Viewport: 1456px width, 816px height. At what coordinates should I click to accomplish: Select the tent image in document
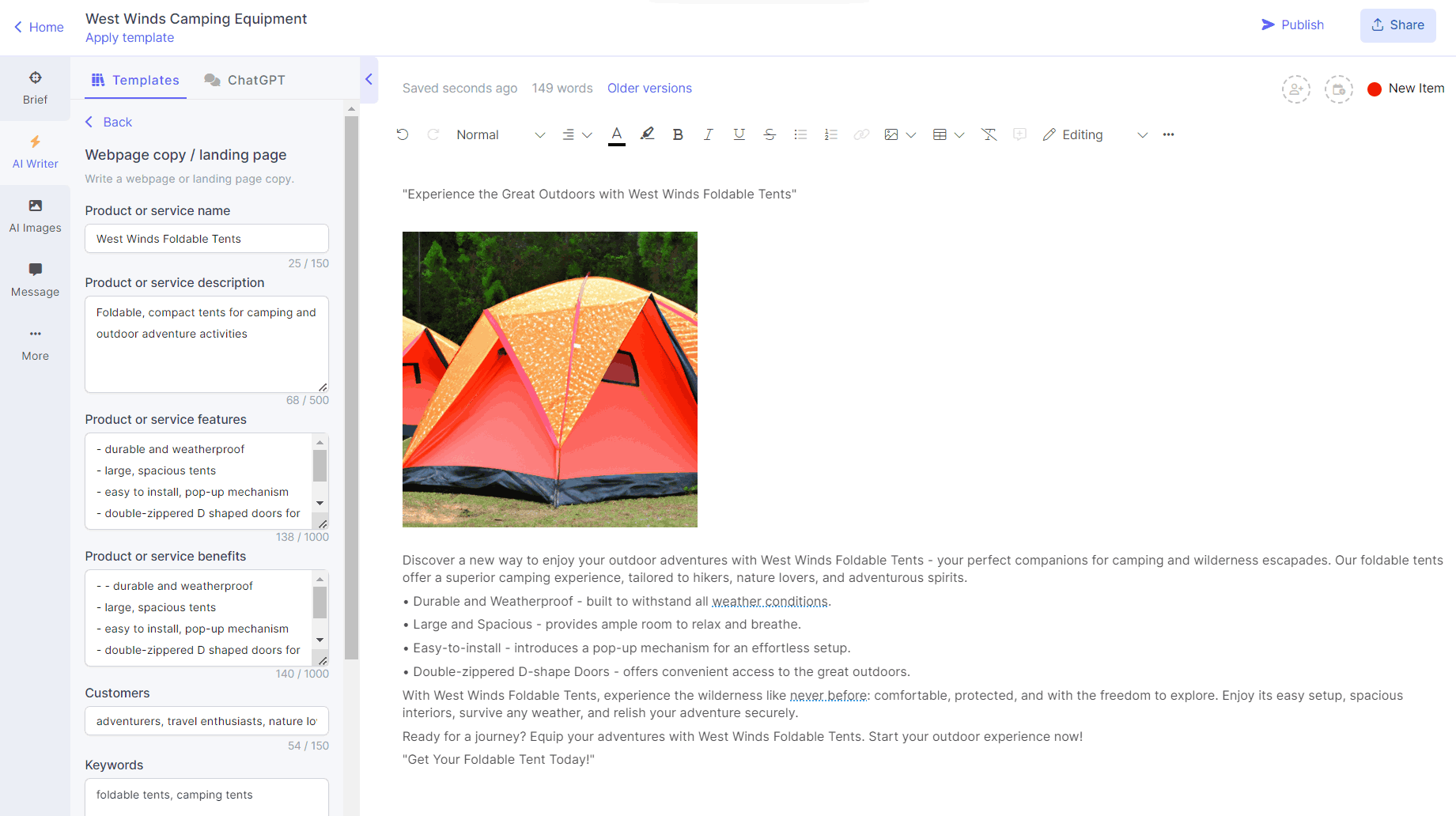pyautogui.click(x=550, y=380)
